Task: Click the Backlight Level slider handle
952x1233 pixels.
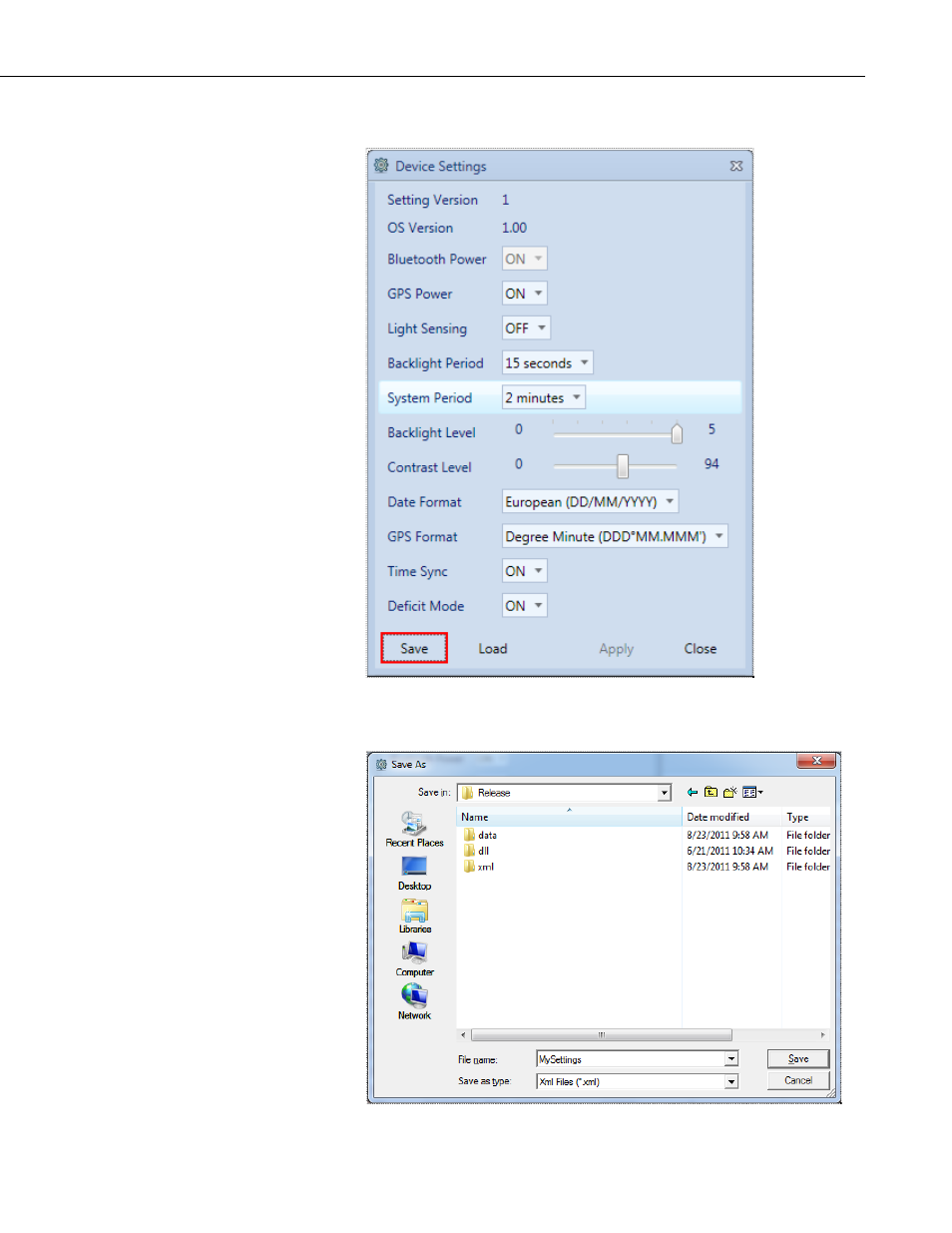Action: 677,432
